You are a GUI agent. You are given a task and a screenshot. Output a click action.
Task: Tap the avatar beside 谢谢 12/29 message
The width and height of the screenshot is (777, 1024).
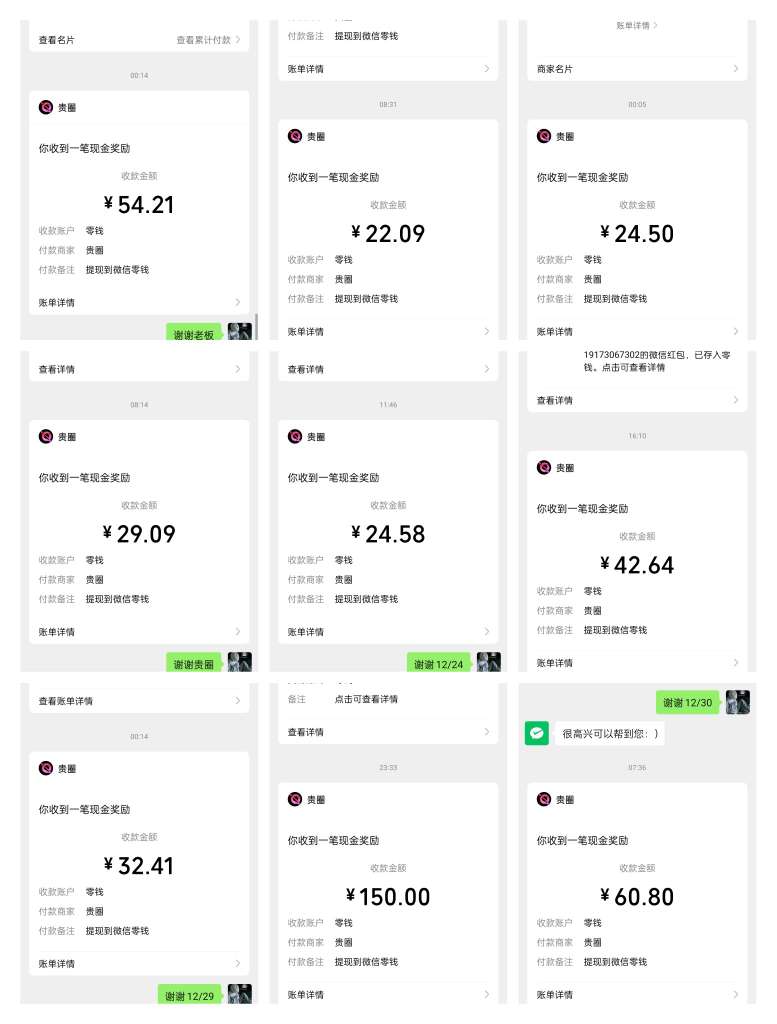[x=240, y=994]
